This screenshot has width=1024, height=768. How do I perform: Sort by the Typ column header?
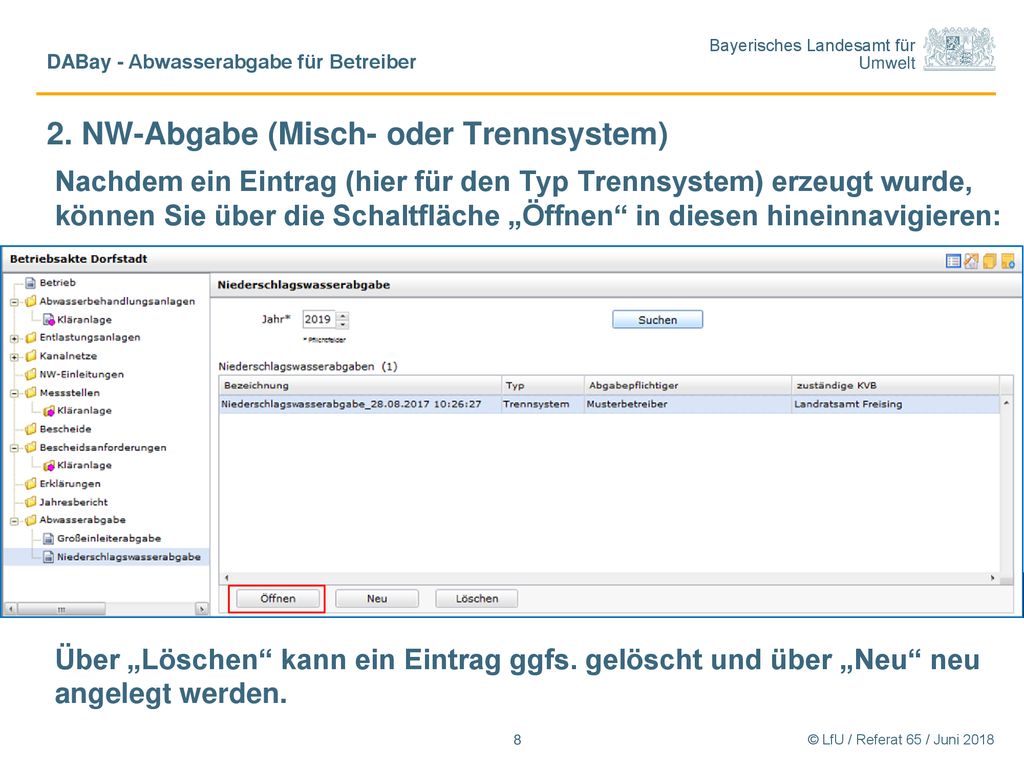pyautogui.click(x=543, y=385)
